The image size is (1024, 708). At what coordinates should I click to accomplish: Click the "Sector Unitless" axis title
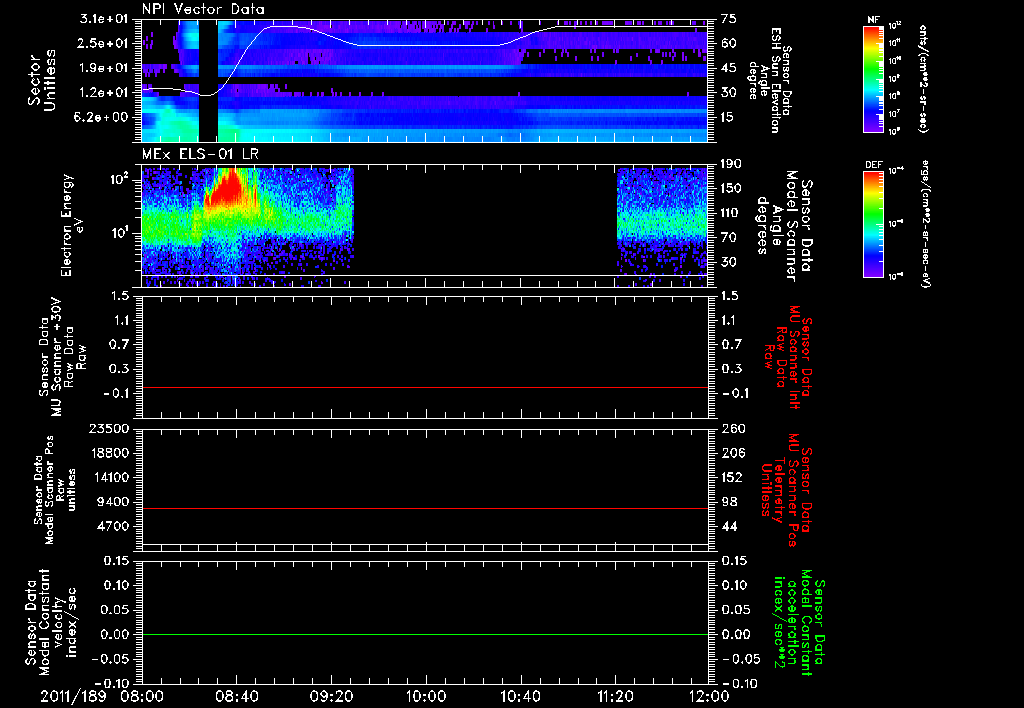(x=42, y=80)
